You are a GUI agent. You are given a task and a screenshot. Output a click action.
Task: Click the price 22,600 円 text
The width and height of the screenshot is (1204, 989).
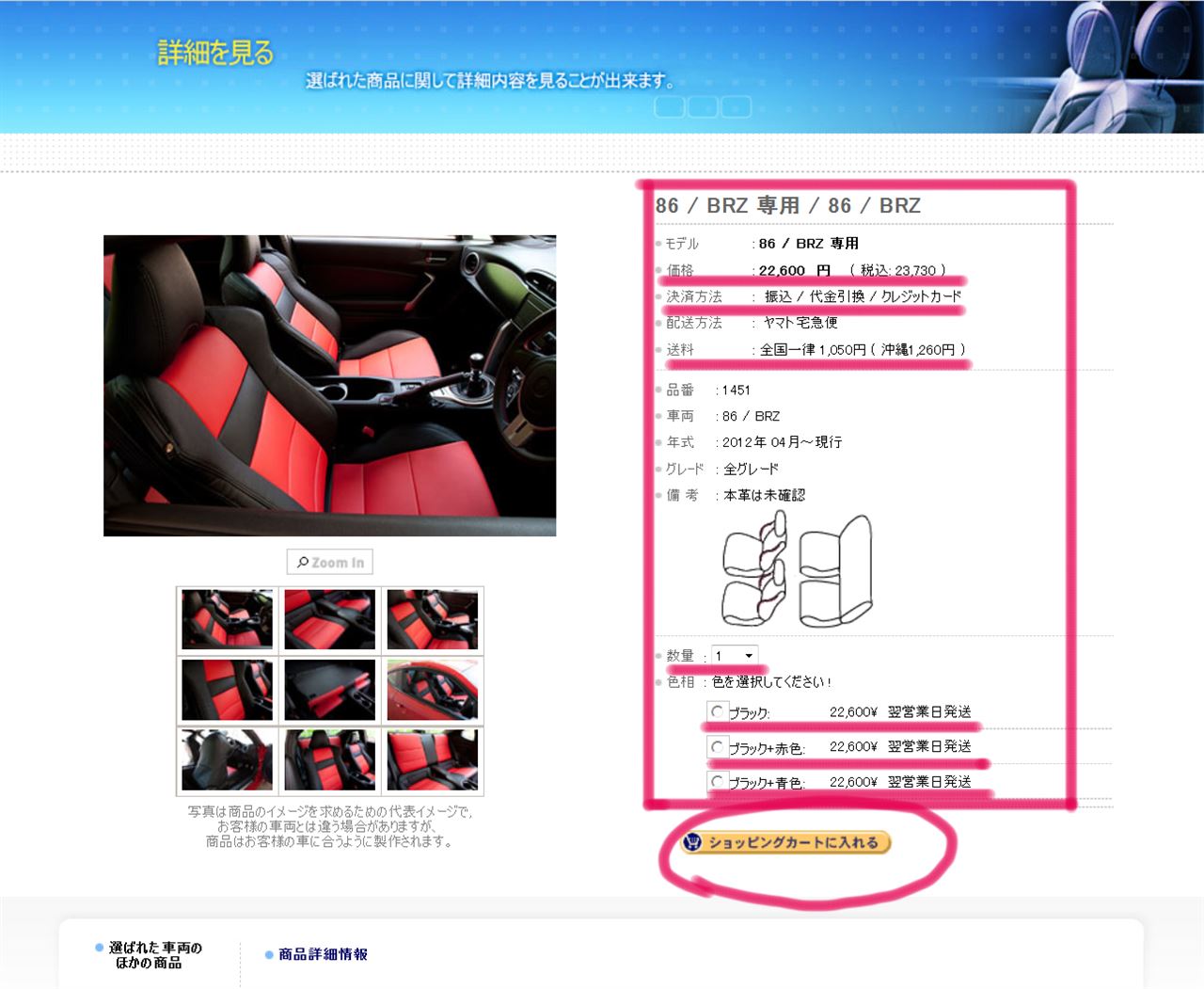tap(795, 270)
